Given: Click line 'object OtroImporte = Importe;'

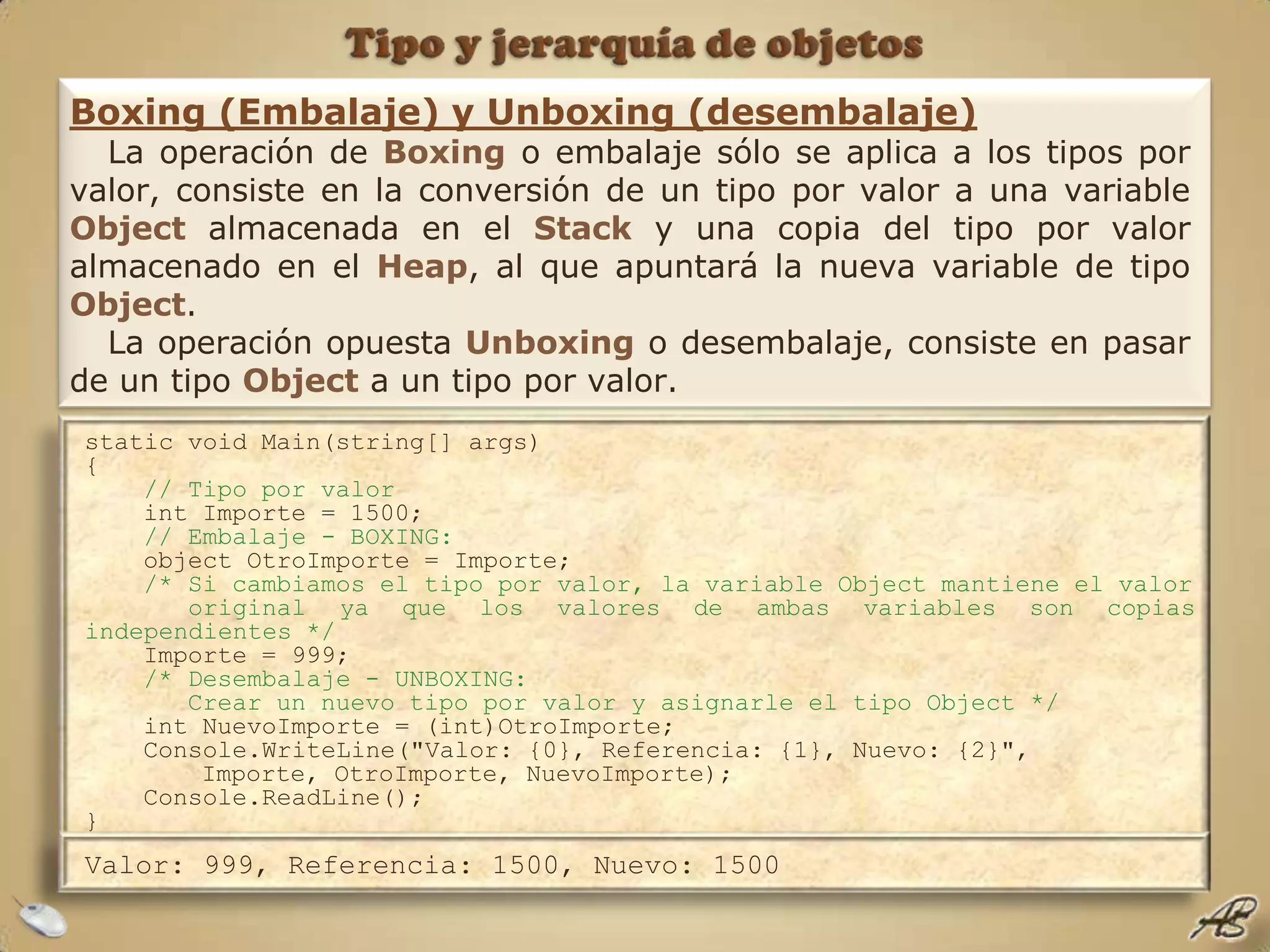Looking at the screenshot, I should pyautogui.click(x=357, y=561).
